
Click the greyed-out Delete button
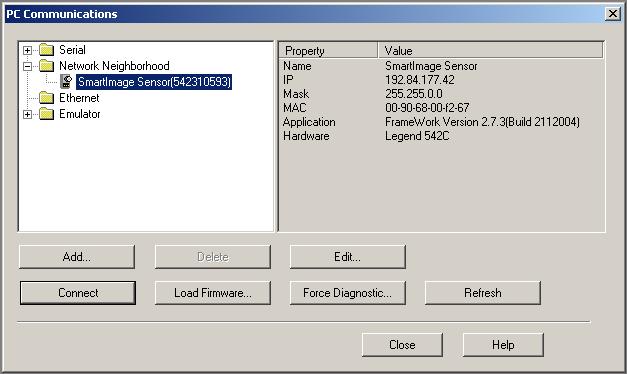click(213, 257)
